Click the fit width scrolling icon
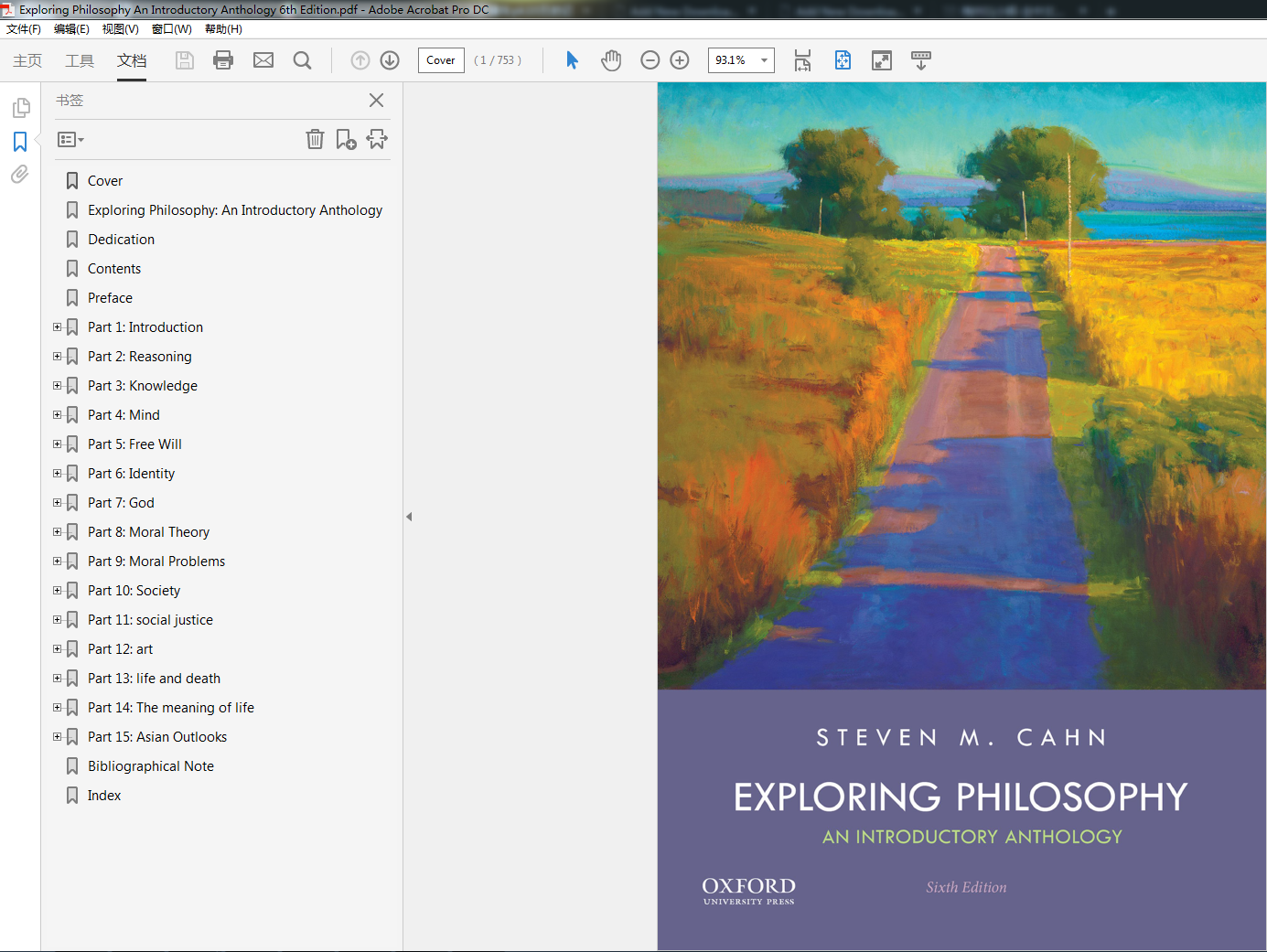The height and width of the screenshot is (952, 1267). click(802, 60)
